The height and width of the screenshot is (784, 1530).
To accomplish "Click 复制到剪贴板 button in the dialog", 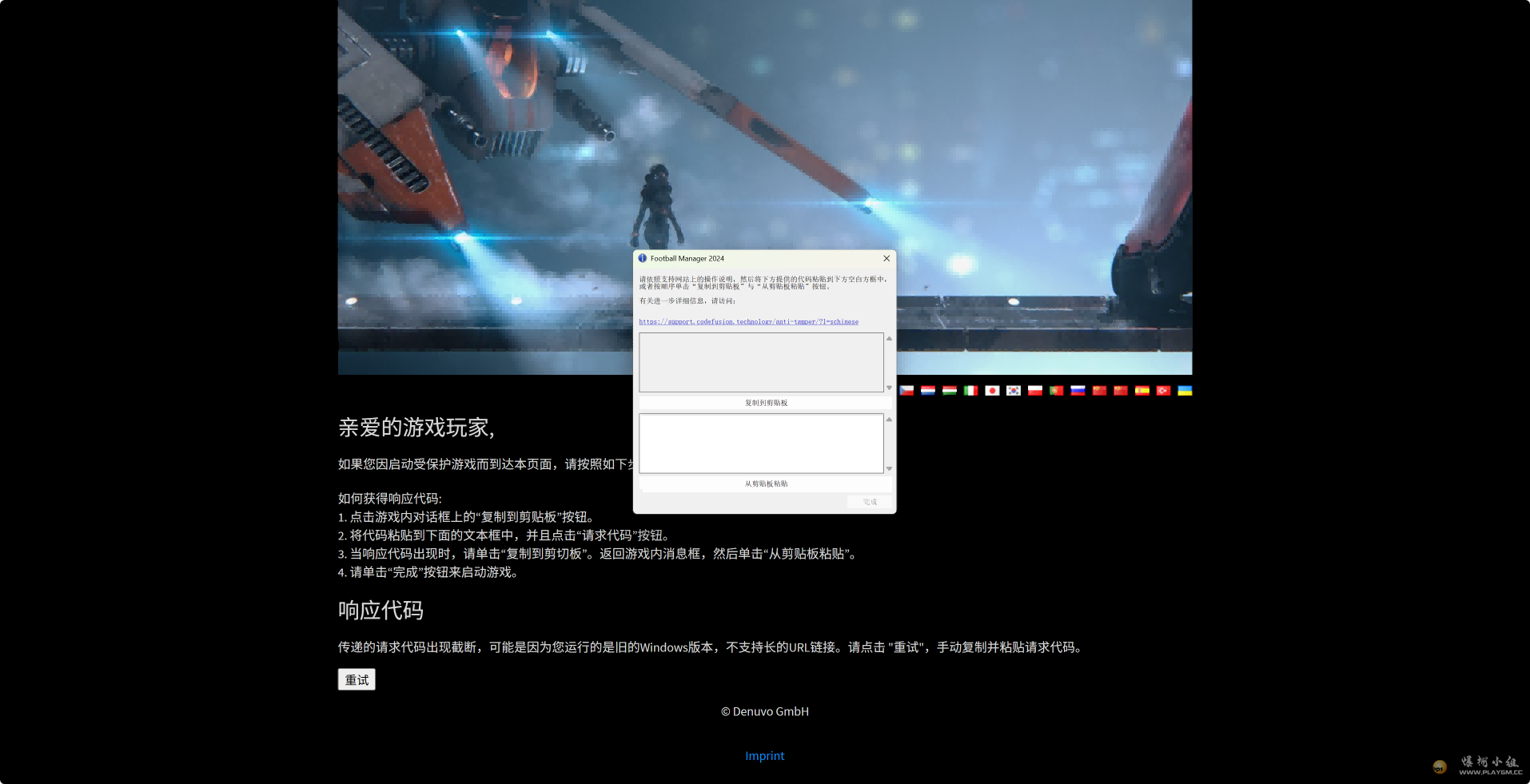I will (766, 403).
